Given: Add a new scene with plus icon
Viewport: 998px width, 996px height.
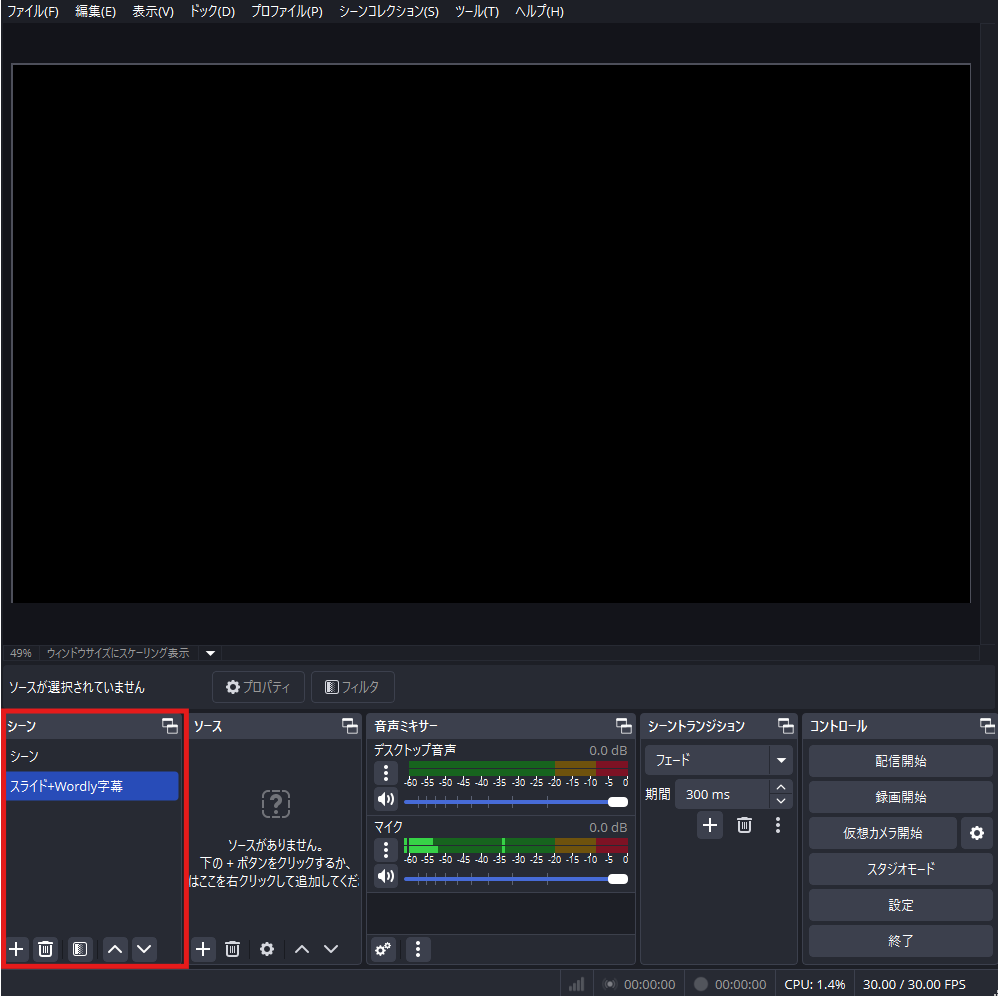Looking at the screenshot, I should (16, 949).
